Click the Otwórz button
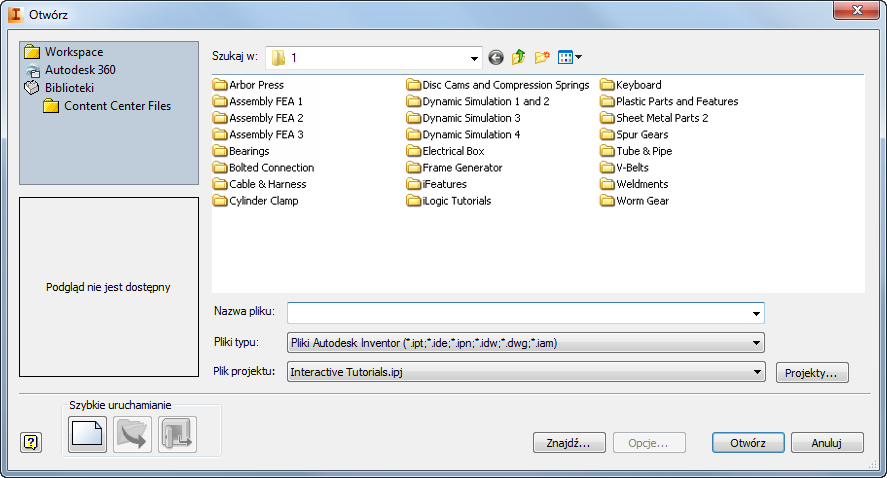Viewport: 887px width, 478px height. point(748,443)
